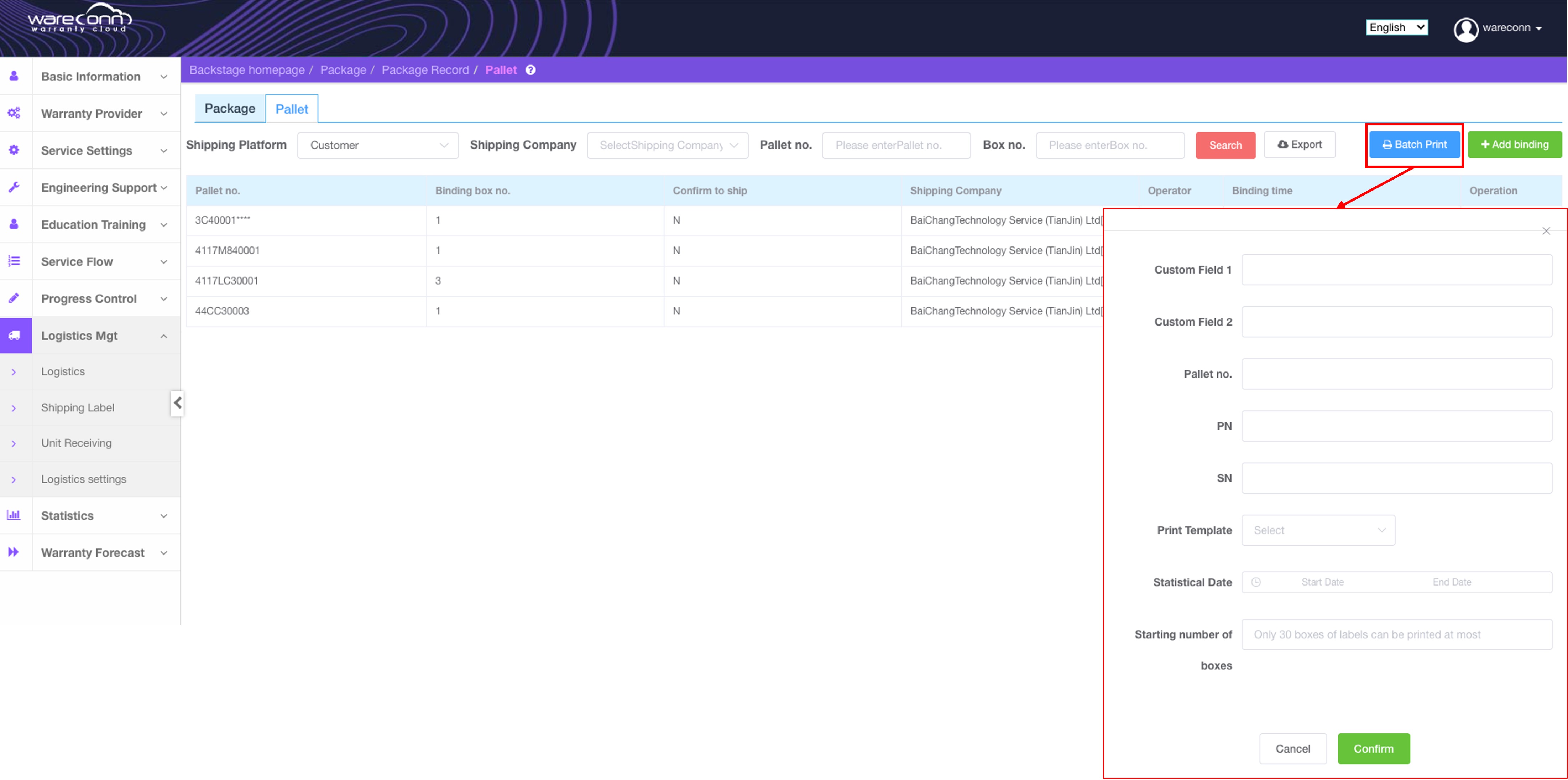This screenshot has width=1568, height=780.
Task: Click the bar chart icon beside Statistics
Action: tap(14, 515)
